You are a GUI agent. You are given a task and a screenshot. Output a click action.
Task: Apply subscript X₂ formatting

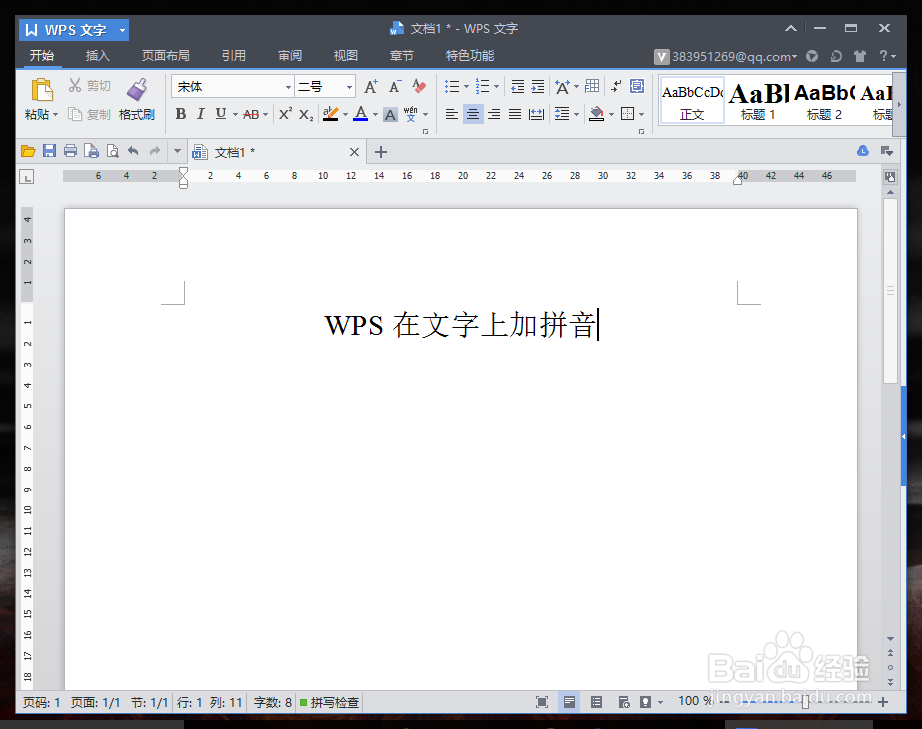click(306, 114)
